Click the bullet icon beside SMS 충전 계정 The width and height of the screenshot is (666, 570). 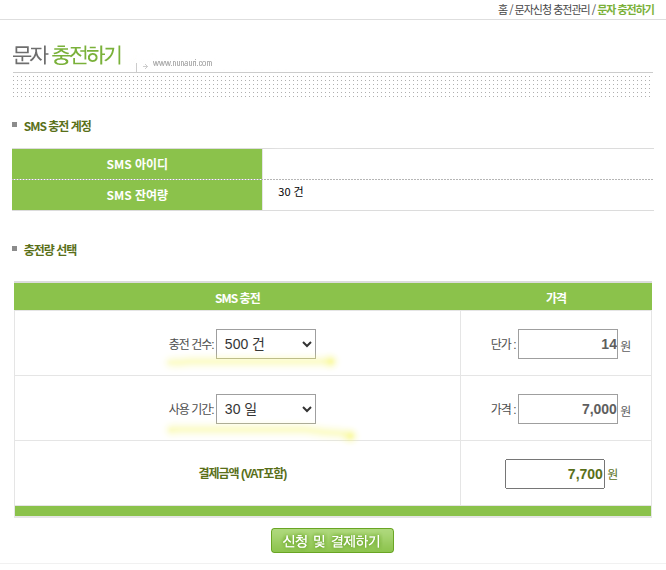point(15,125)
